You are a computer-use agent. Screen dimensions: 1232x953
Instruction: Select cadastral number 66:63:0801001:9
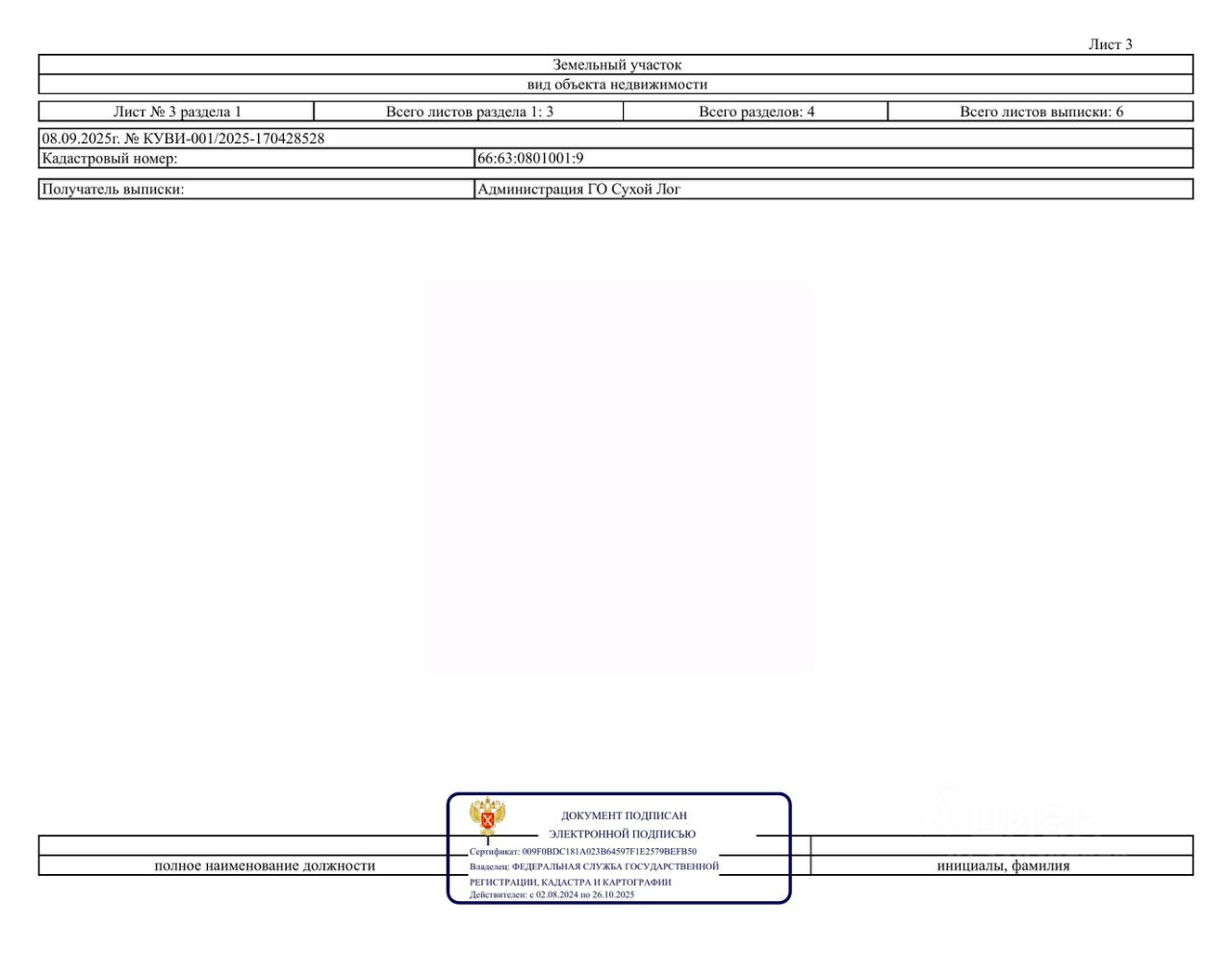pos(530,158)
